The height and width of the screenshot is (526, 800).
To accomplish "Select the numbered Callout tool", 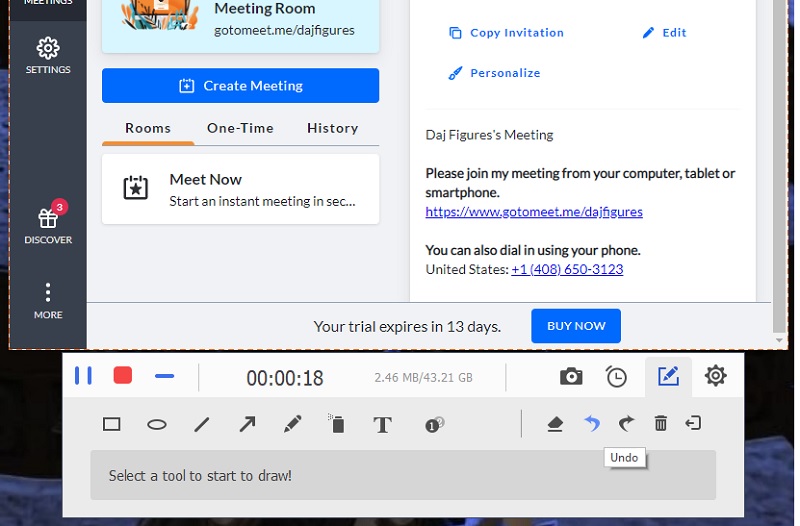I will pyautogui.click(x=434, y=424).
